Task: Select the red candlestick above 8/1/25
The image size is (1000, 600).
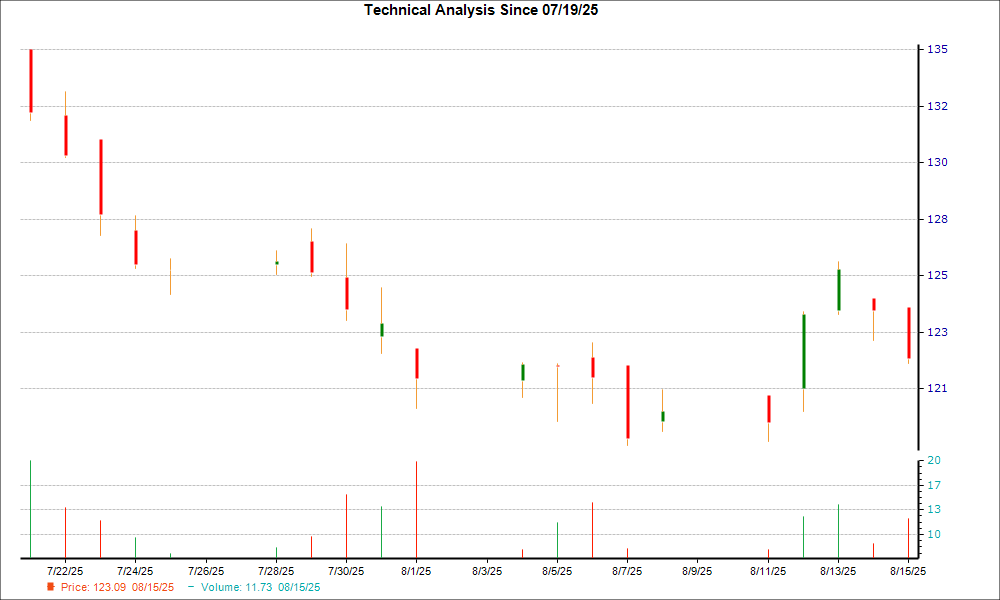Action: pyautogui.click(x=417, y=363)
